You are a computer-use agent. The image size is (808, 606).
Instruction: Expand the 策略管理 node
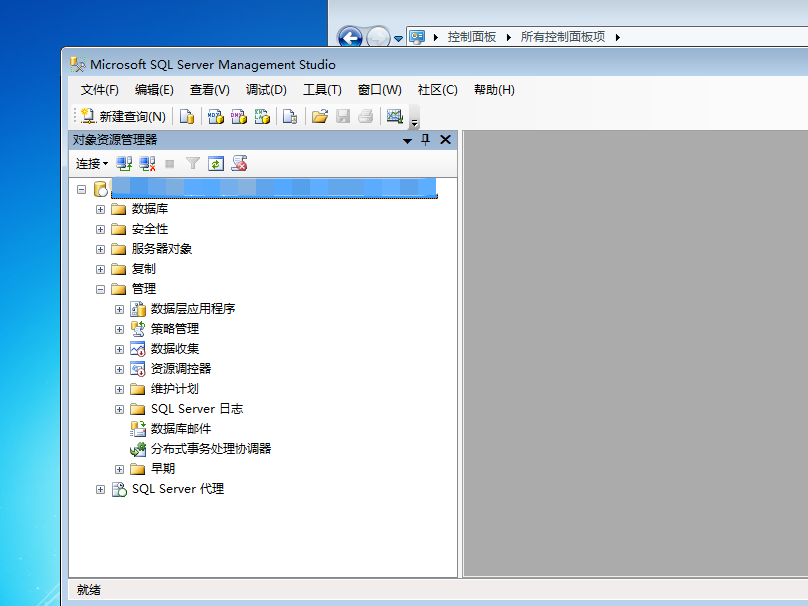coord(120,329)
